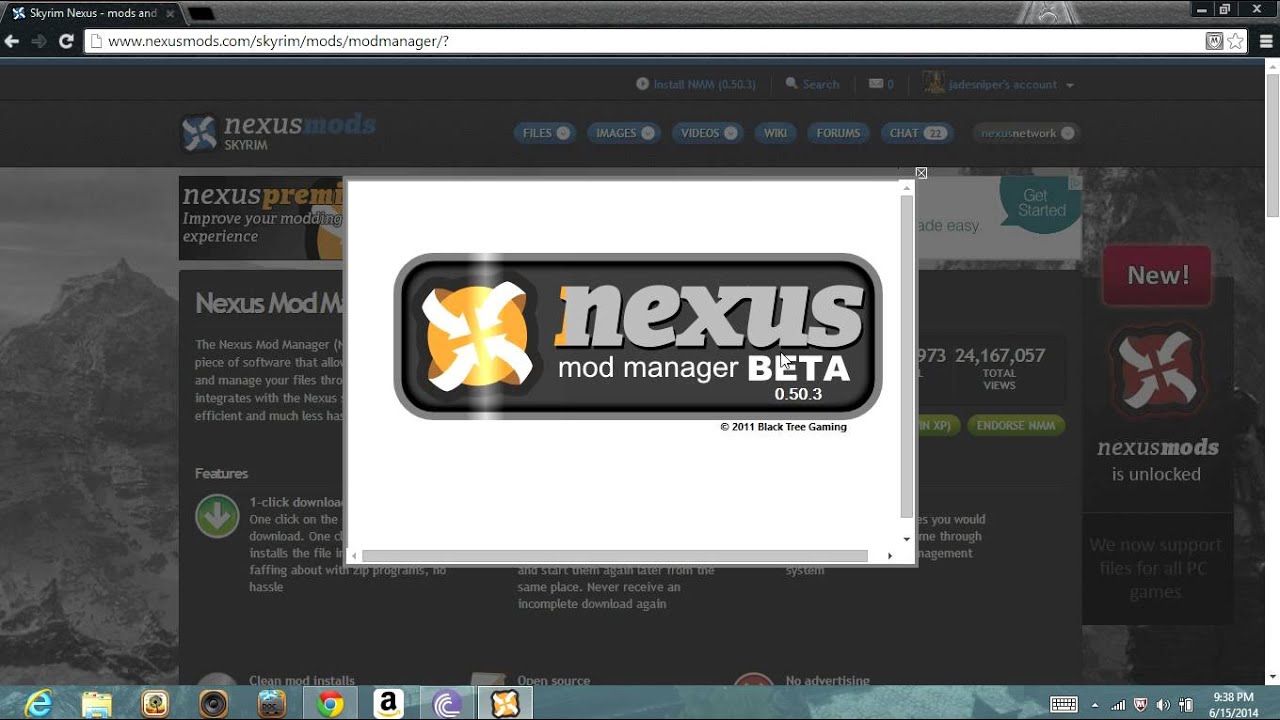Click the extension icon left of the bookmark star
The image size is (1280, 720).
pos(1214,41)
